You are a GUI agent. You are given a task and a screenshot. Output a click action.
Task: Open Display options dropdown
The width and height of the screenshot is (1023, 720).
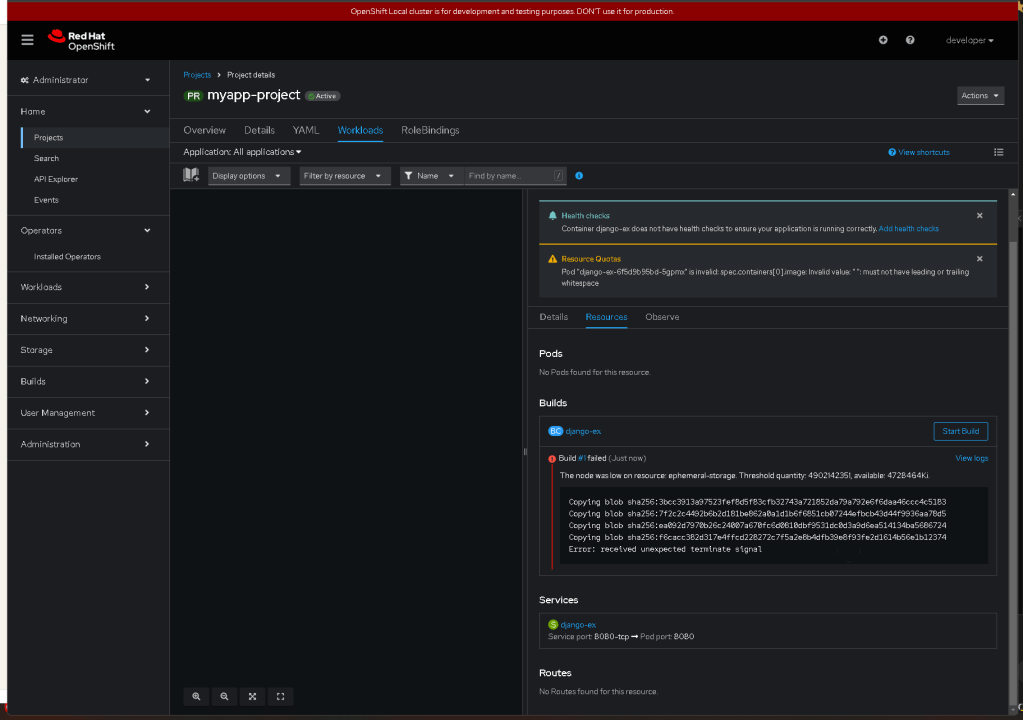(x=249, y=176)
